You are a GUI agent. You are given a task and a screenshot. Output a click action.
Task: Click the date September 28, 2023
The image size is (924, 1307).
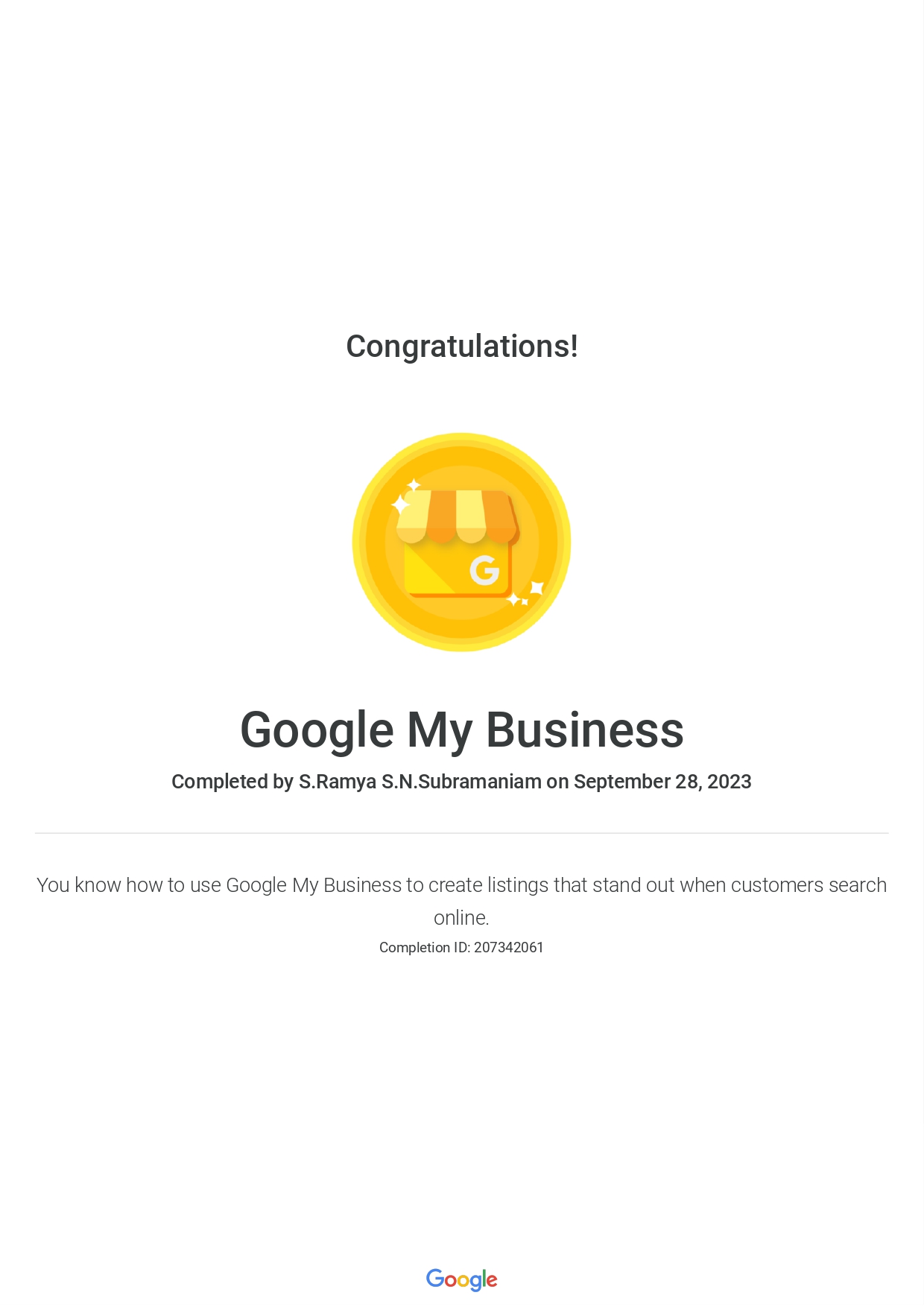(662, 782)
